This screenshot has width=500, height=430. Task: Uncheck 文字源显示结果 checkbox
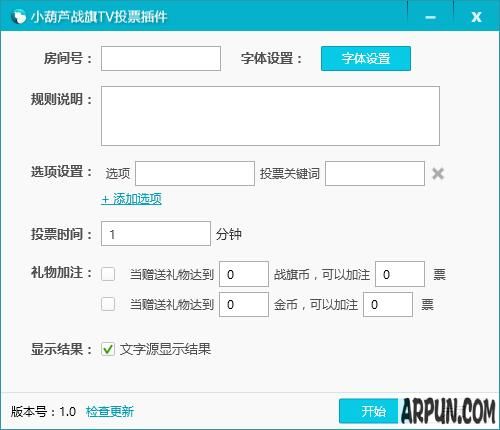(108, 349)
